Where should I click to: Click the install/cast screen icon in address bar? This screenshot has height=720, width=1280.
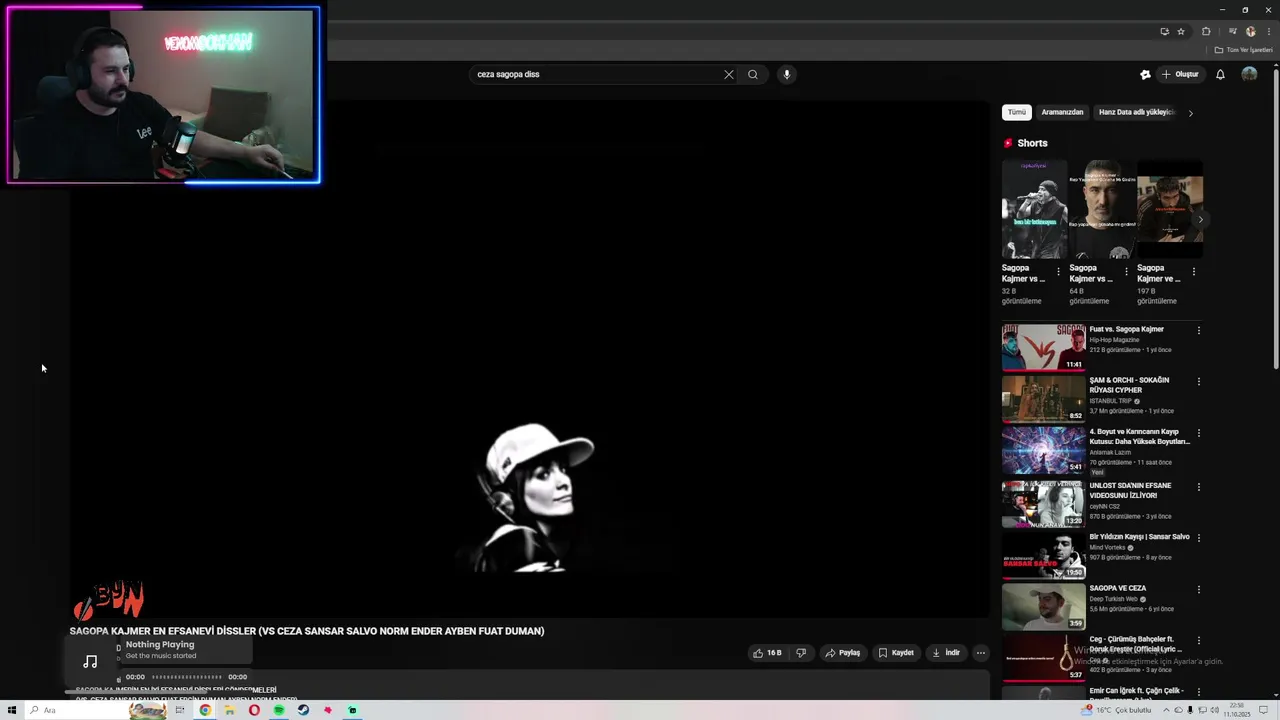1164,31
